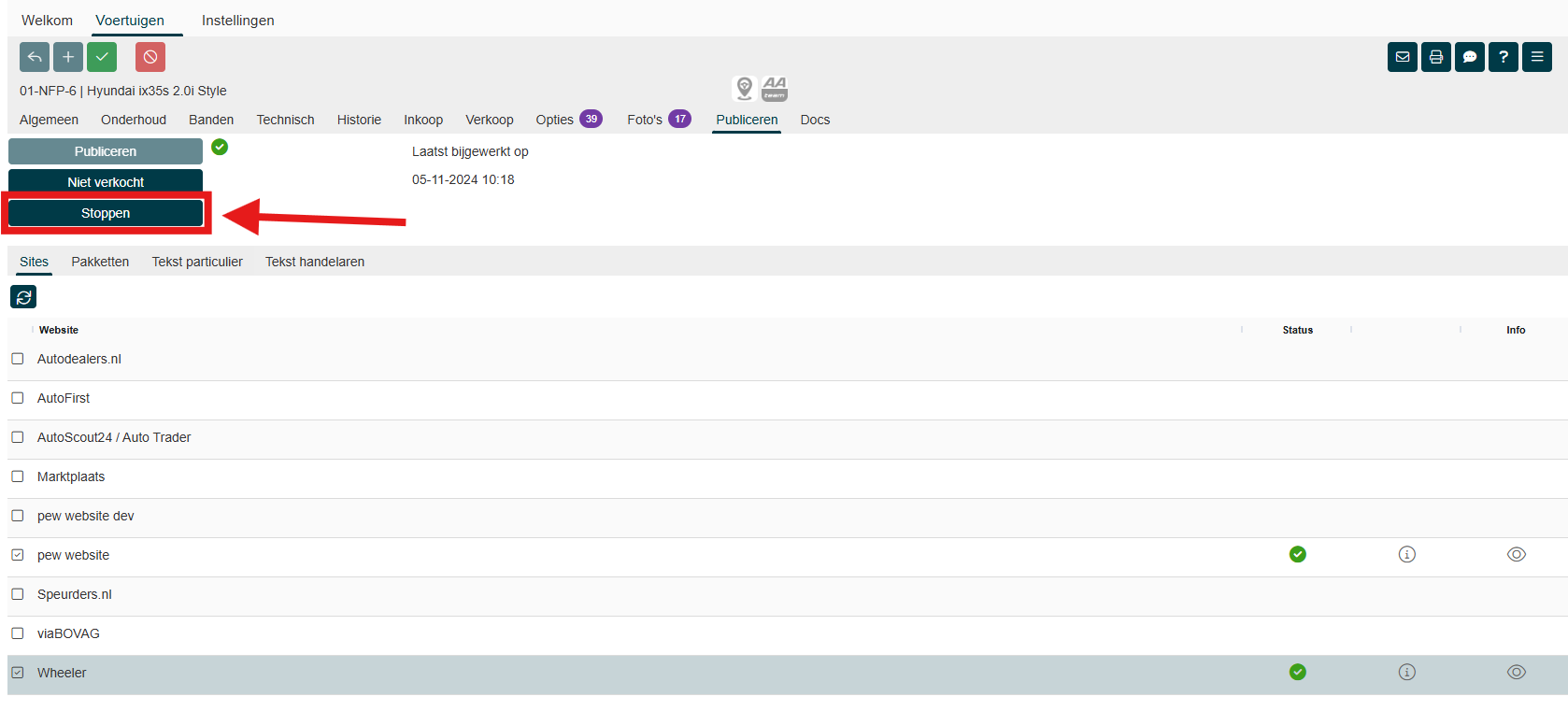Click the back arrow toolbar icon
The image size is (1568, 725).
point(35,57)
